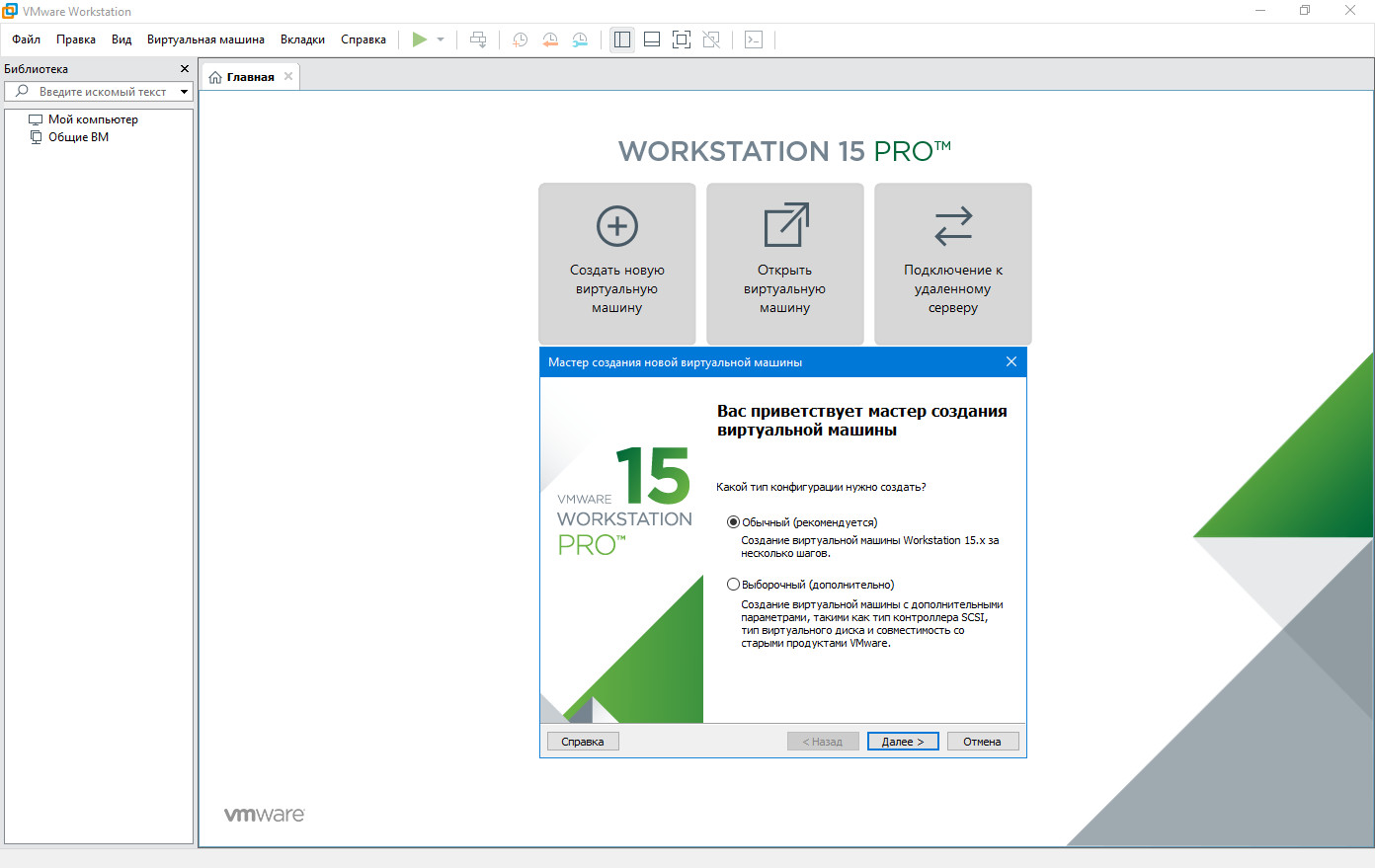Toggle the library sidebar view icon
This screenshot has height=868, width=1375.
coord(622,39)
